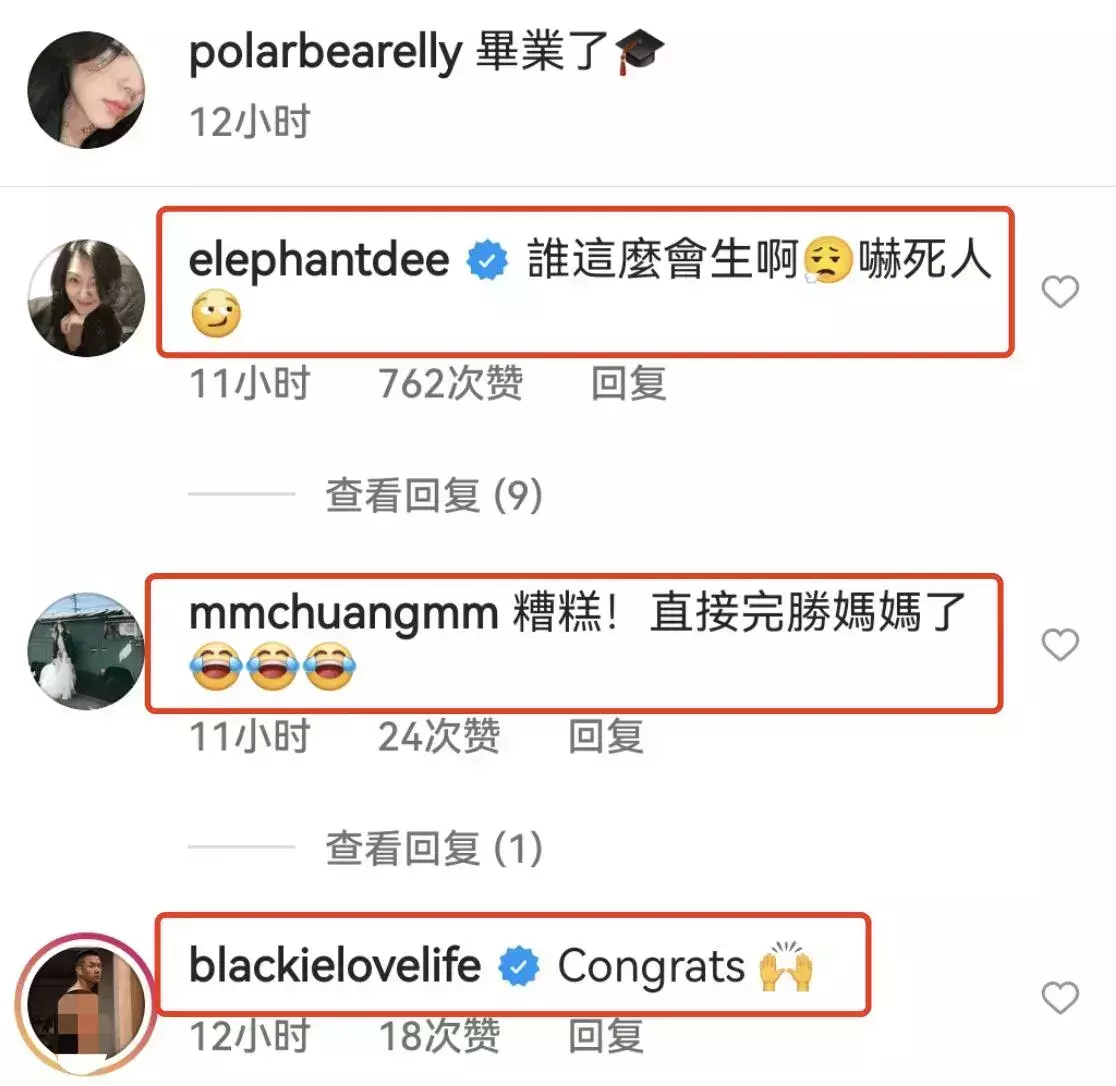Screen dimensions: 1116x1086
Task: Open the elephantdee username link
Action: point(319,259)
